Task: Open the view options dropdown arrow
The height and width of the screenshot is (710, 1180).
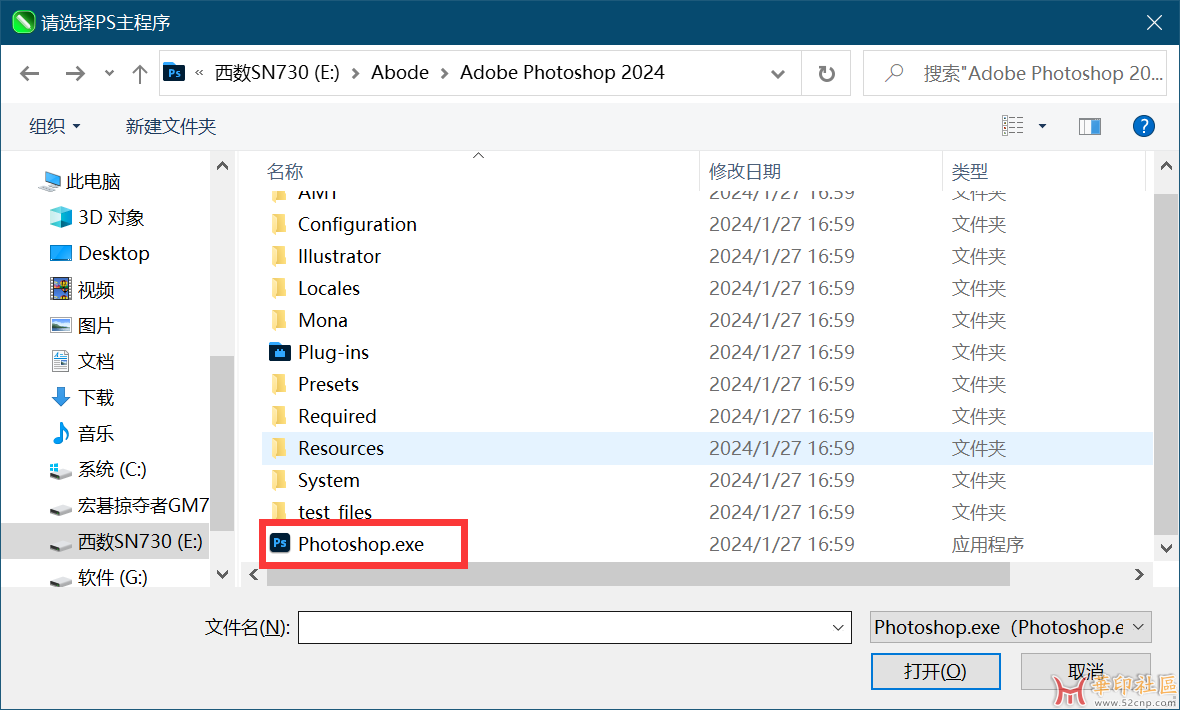Action: pos(1042,126)
